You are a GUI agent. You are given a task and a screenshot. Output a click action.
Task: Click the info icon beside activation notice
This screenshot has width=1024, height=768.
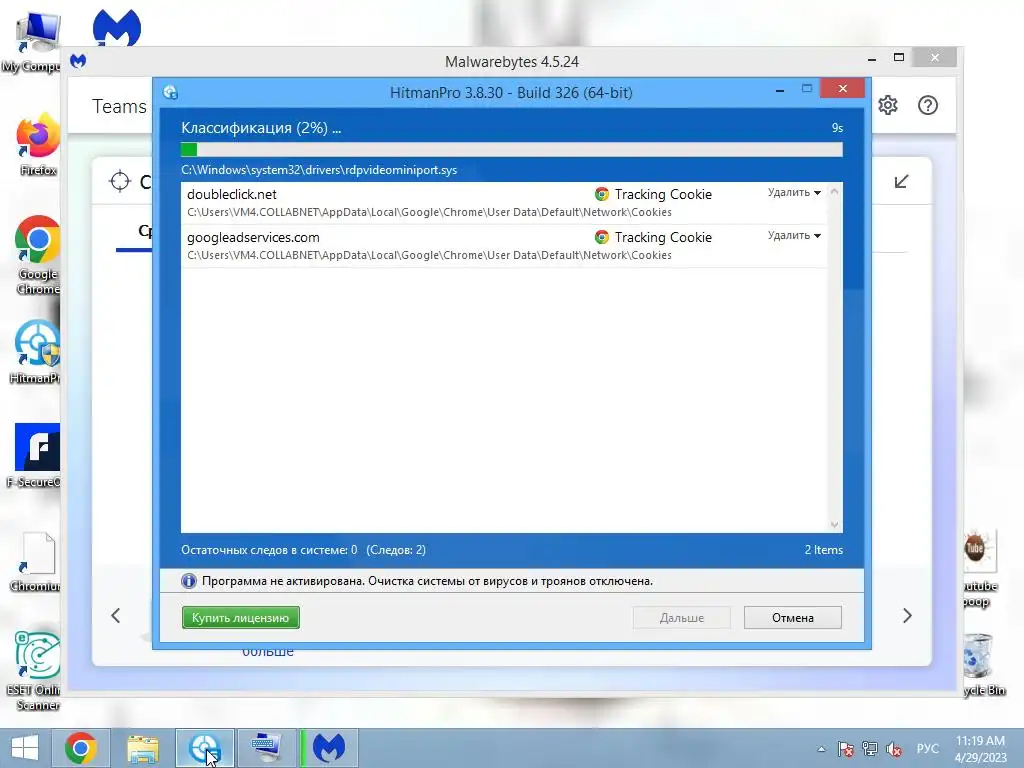tap(189, 581)
